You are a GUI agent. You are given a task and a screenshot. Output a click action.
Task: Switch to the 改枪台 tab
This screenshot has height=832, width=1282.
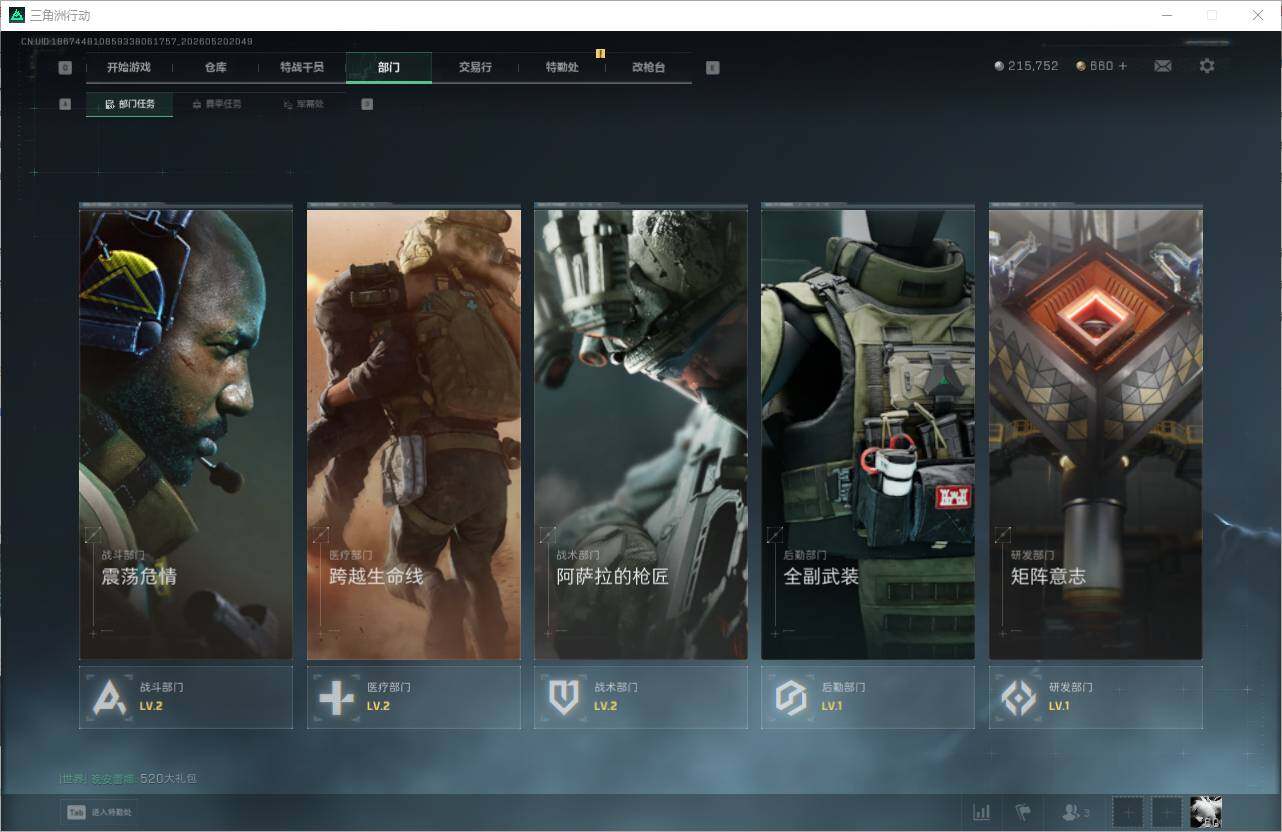coord(648,67)
